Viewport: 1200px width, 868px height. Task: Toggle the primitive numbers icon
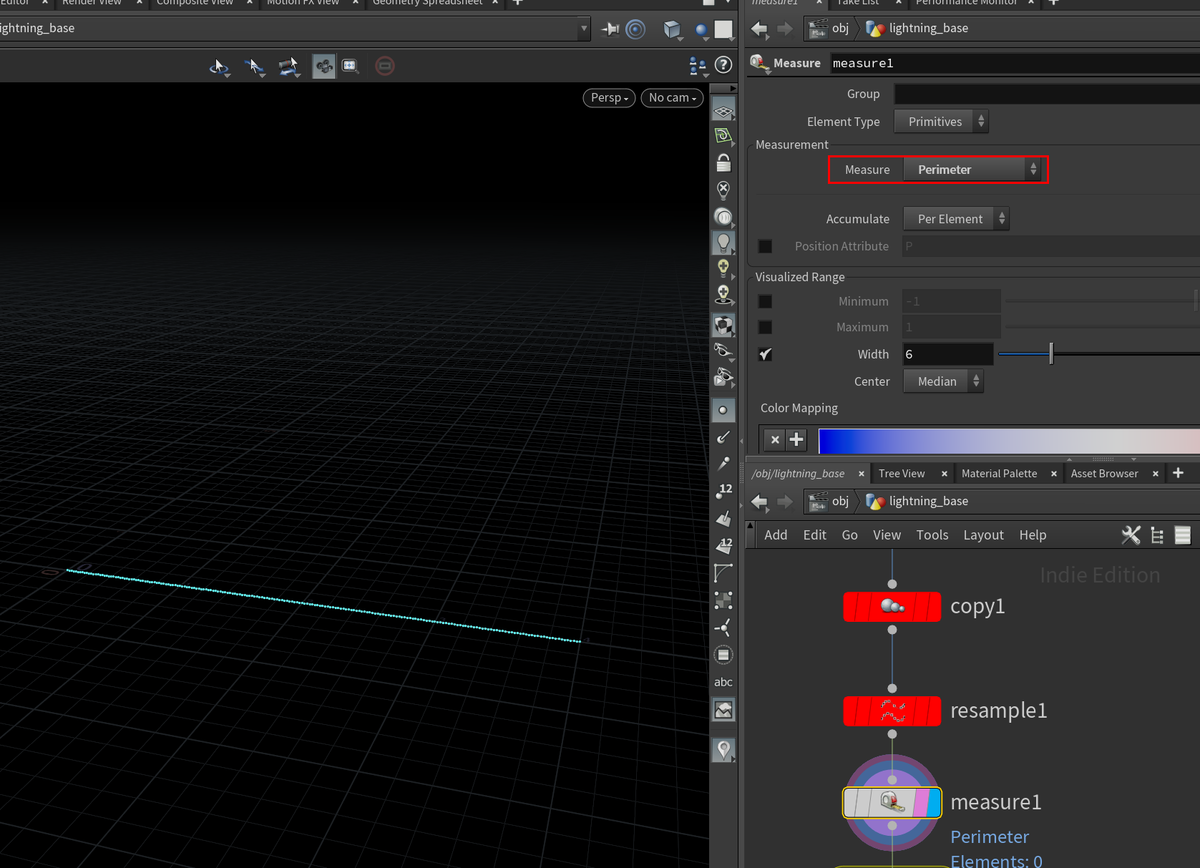click(x=723, y=546)
